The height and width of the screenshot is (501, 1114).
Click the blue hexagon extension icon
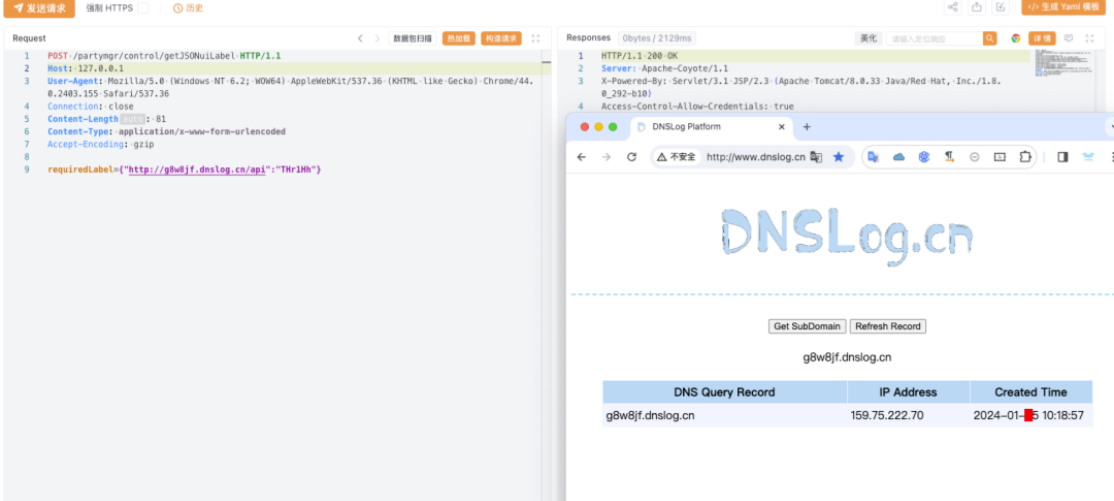point(924,157)
